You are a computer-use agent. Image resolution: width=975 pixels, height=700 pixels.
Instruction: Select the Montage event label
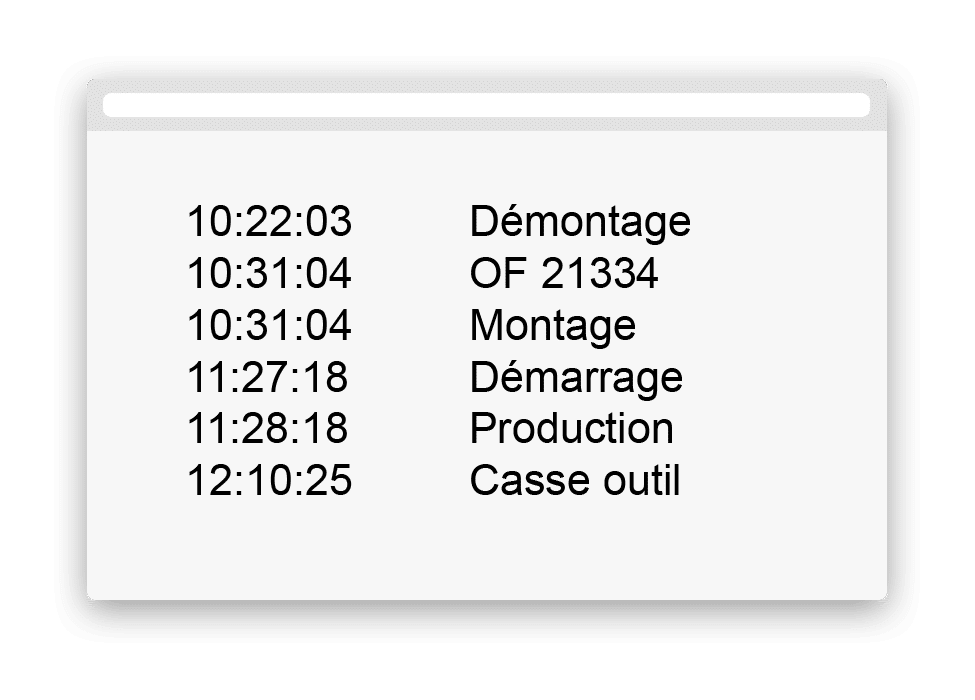coord(552,326)
